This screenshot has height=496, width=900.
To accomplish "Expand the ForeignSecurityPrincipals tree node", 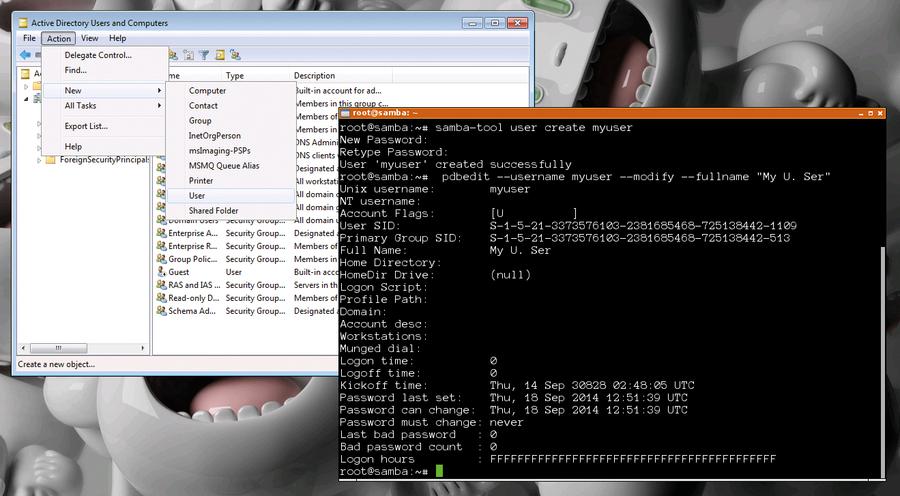I will point(40,160).
